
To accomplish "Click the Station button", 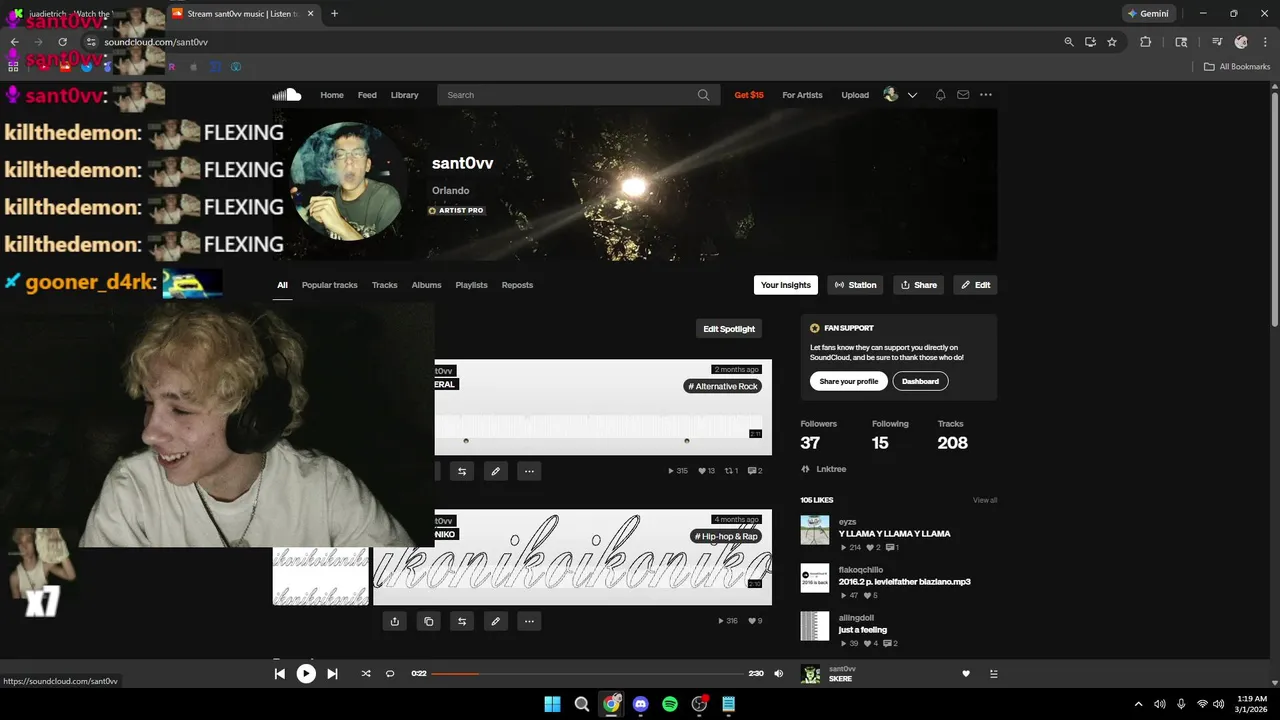I will point(855,285).
